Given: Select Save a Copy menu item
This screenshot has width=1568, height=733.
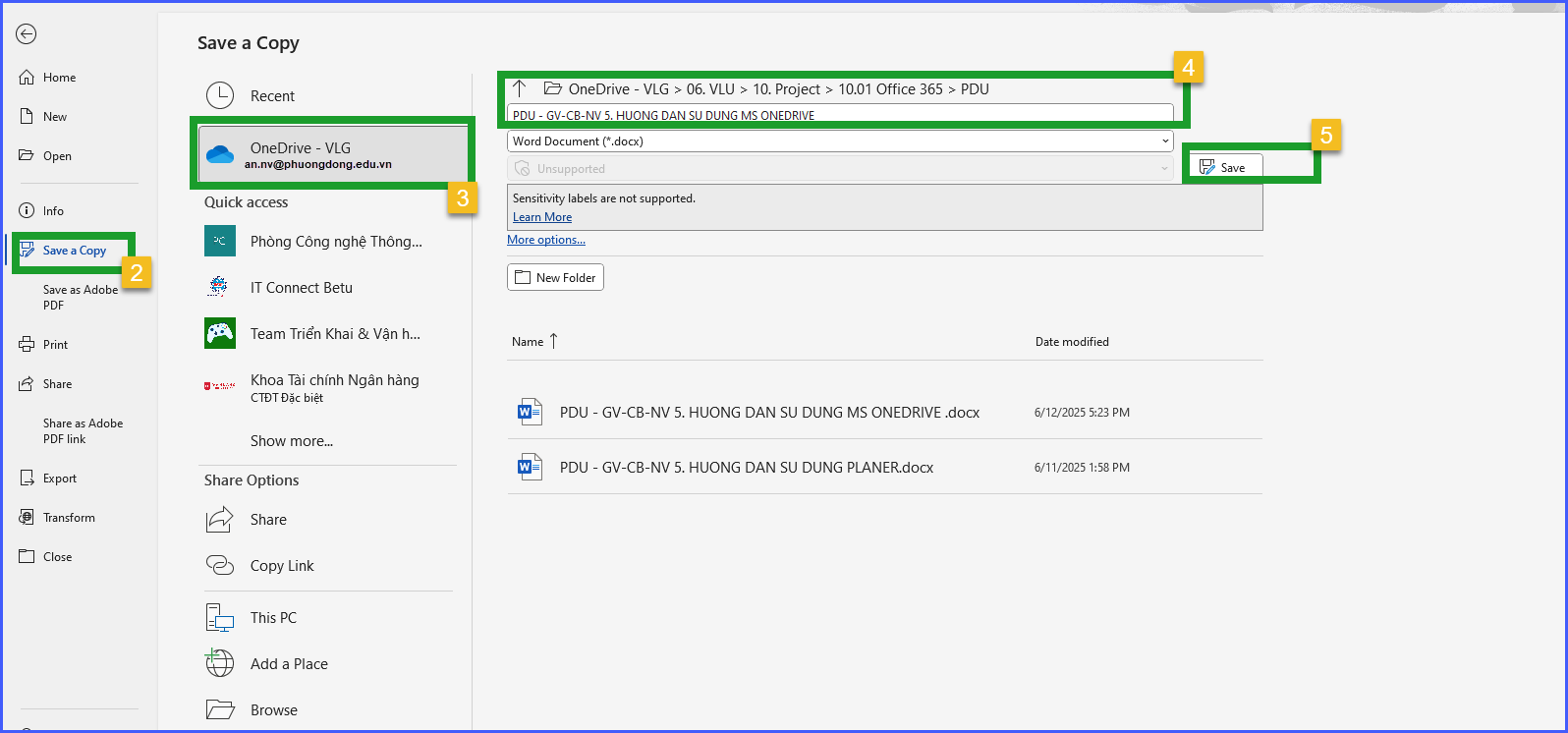Looking at the screenshot, I should (74, 251).
